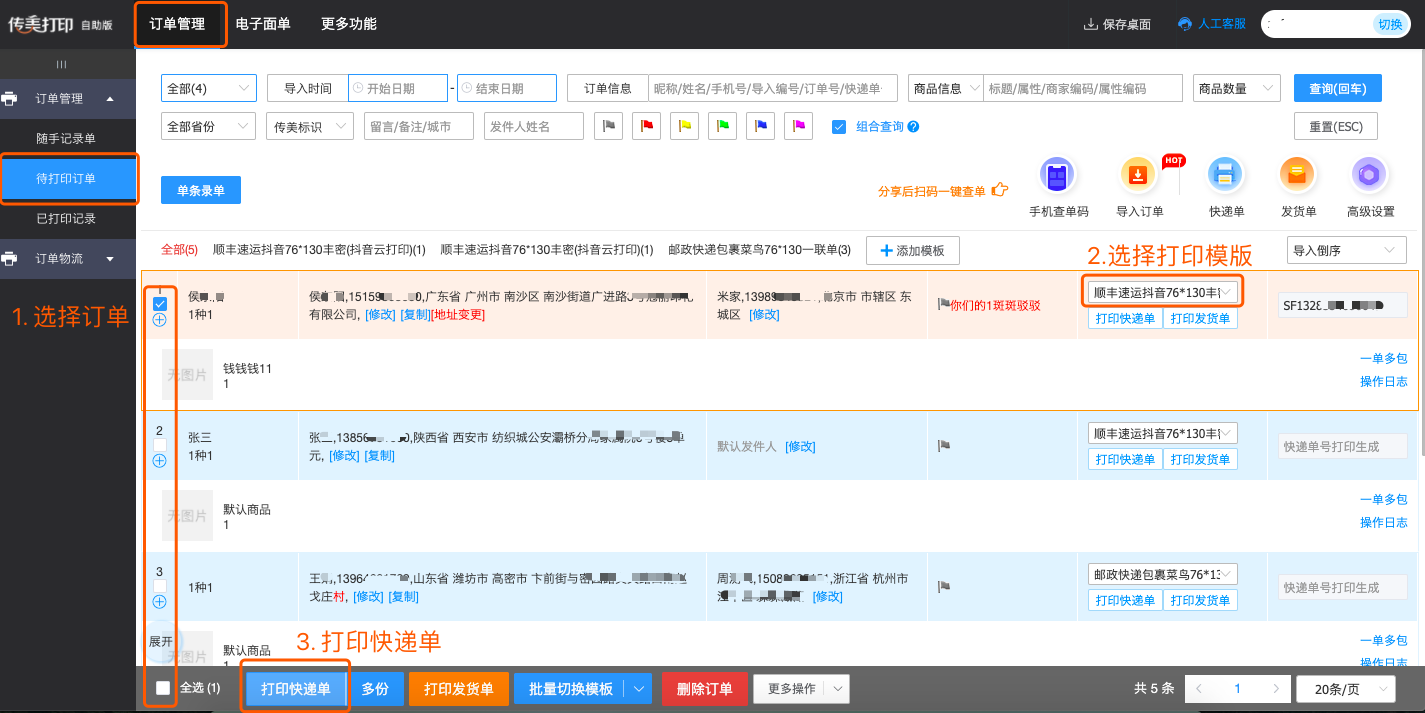Uncheck the first order's checkbox
Screen dimensions: 1425x713
(160, 303)
